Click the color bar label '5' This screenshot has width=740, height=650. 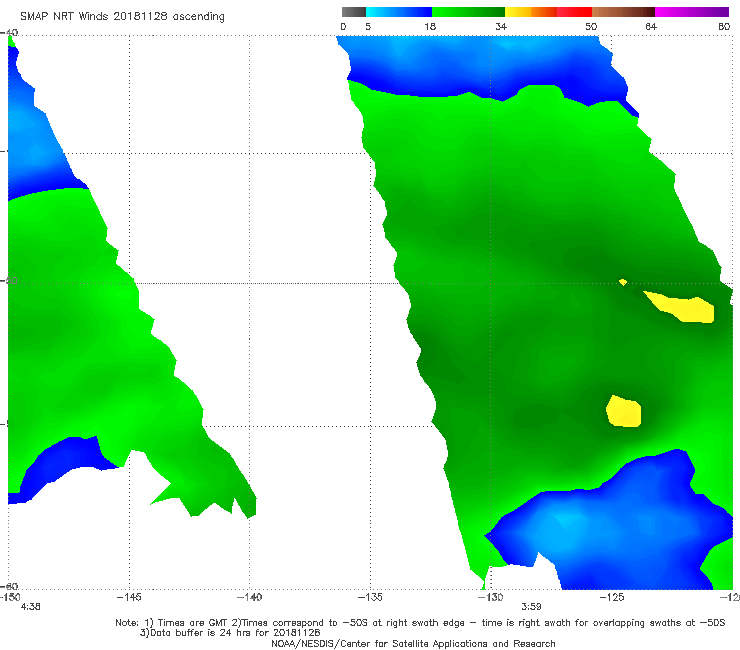pyautogui.click(x=368, y=27)
